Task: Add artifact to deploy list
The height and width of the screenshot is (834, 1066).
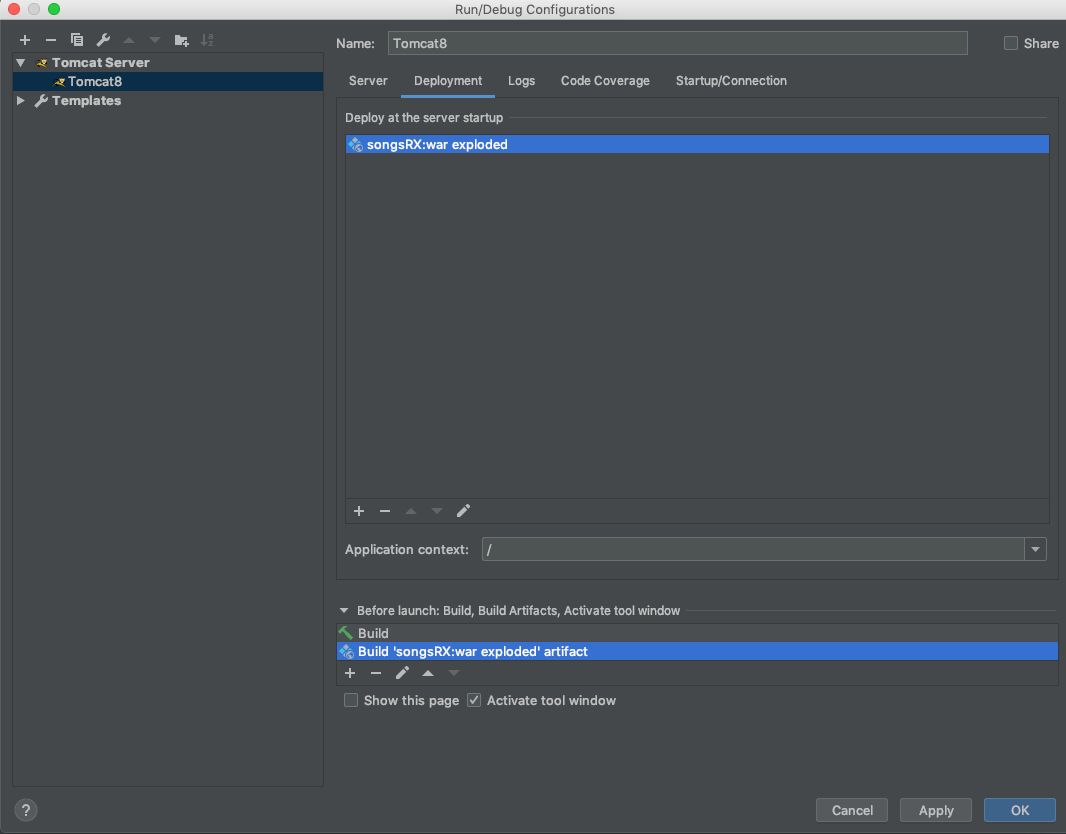Action: coord(359,511)
